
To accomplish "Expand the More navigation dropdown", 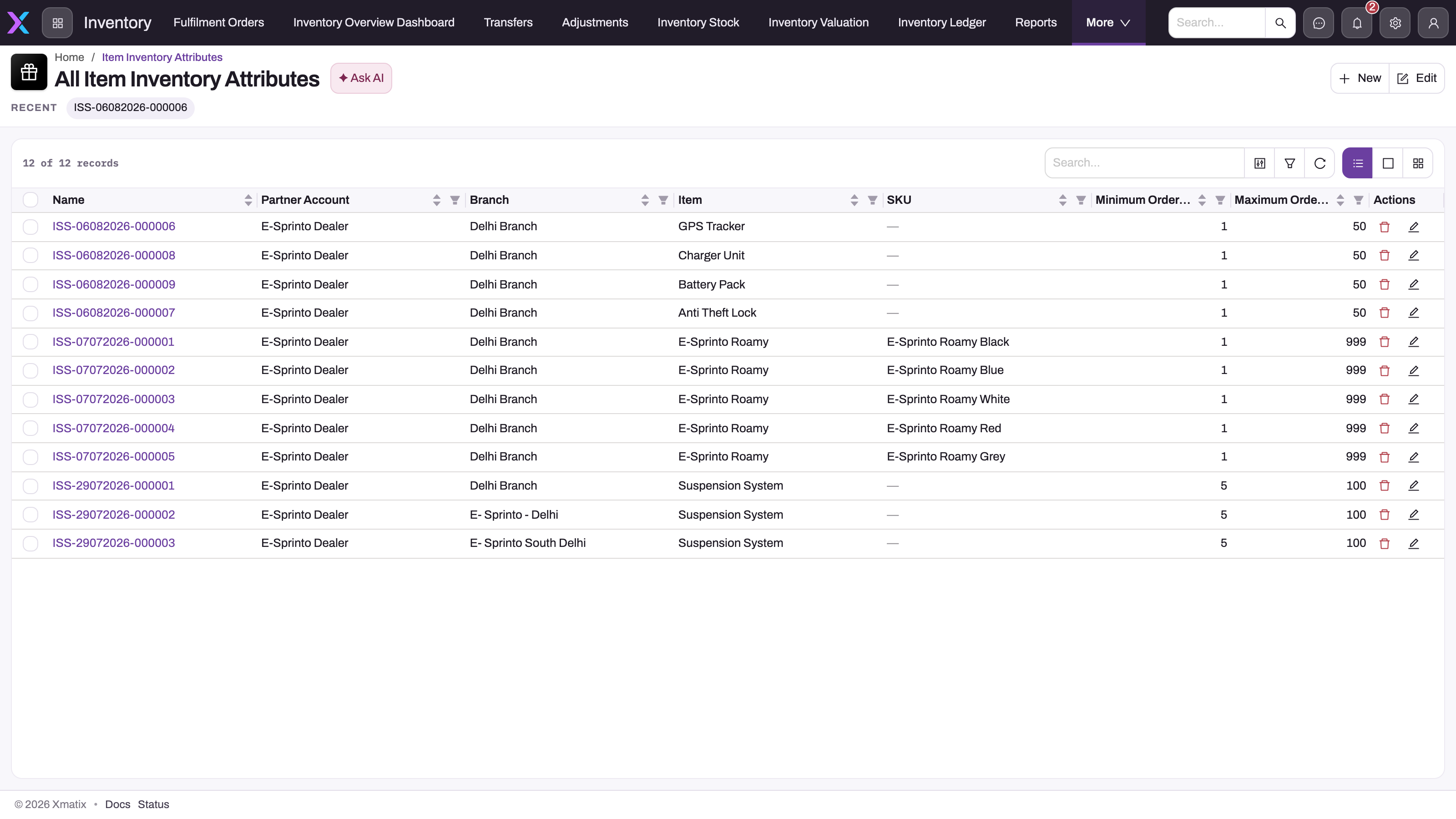I will tap(1108, 23).
